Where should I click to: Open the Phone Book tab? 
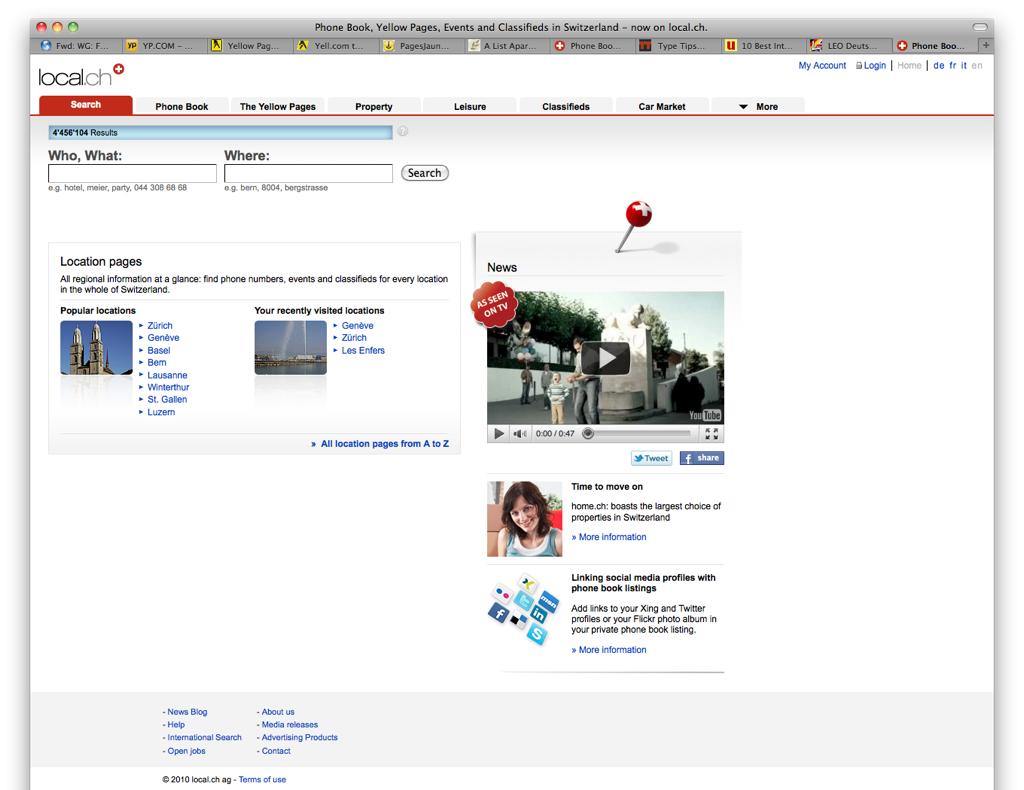coord(181,106)
